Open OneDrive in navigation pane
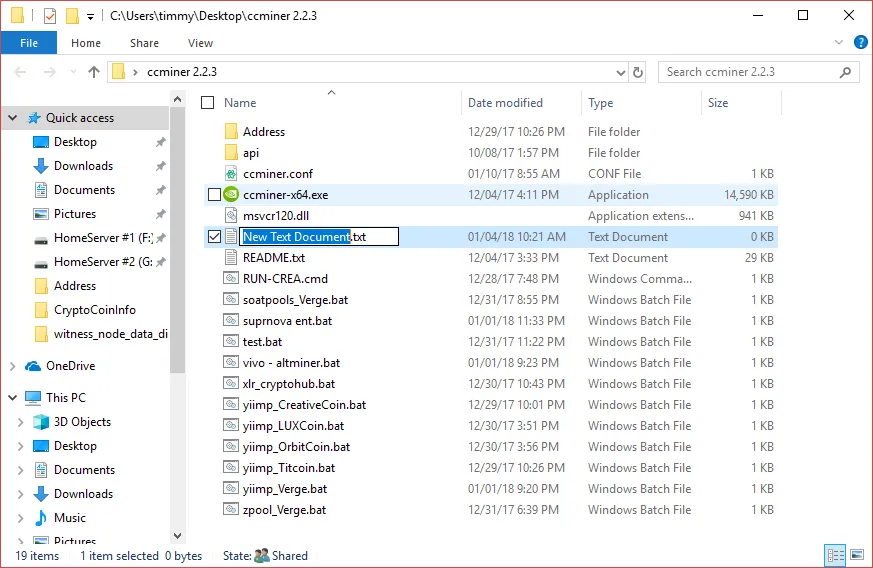 point(71,366)
